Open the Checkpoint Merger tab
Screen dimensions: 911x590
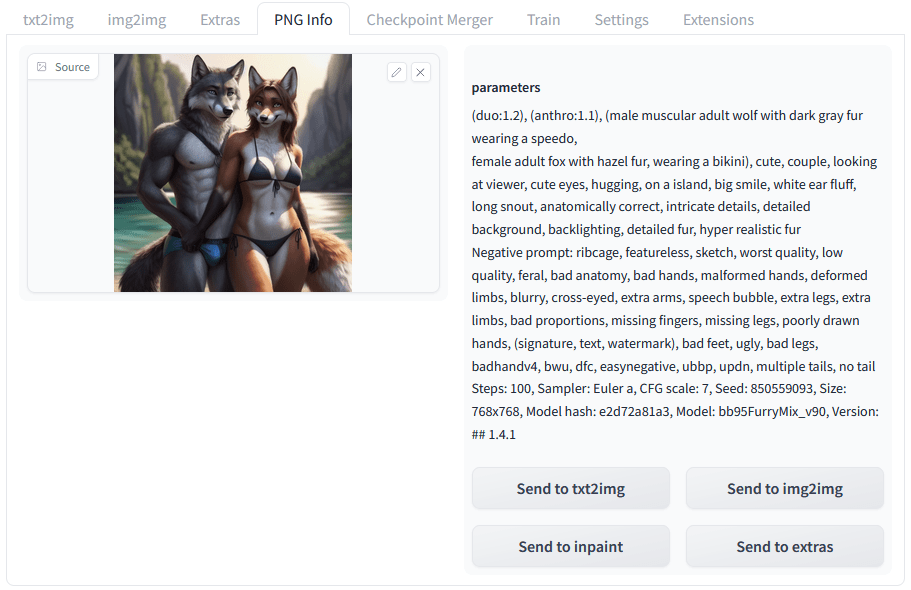[x=429, y=20]
